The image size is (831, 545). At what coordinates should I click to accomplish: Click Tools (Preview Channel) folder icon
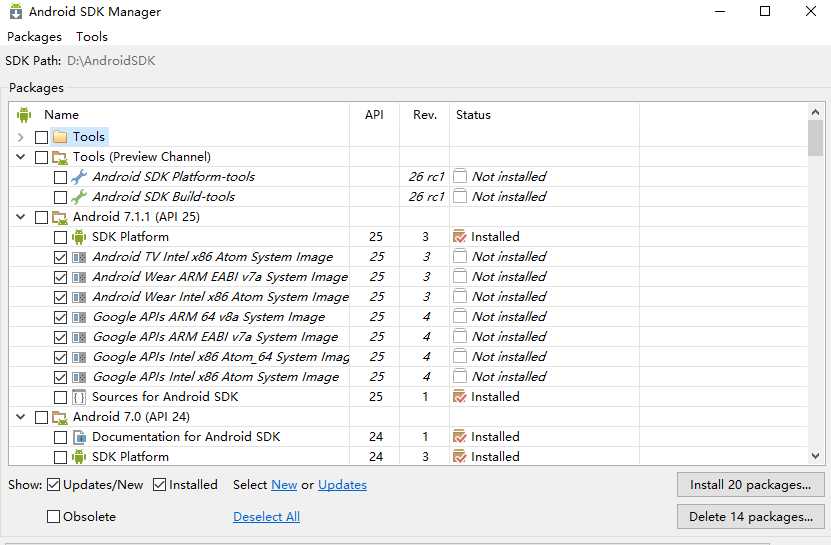(60, 157)
